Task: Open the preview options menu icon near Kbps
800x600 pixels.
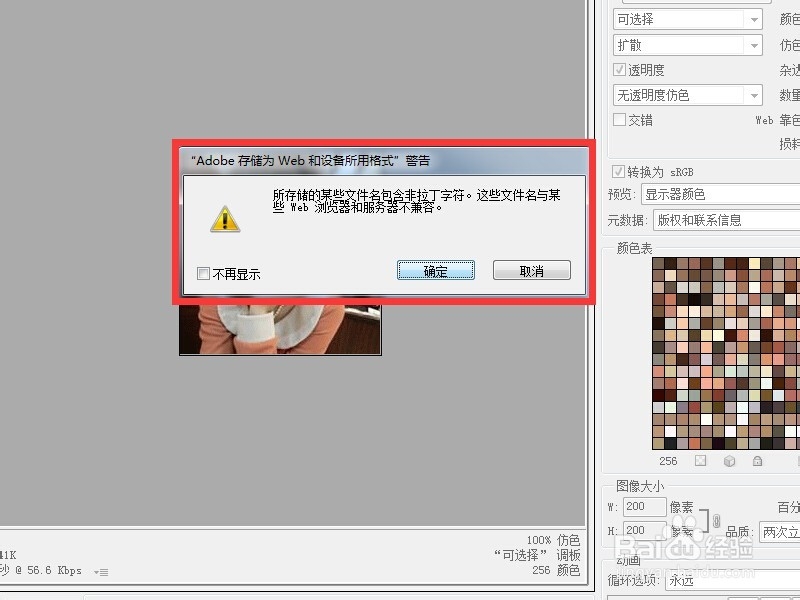Action: click(101, 572)
